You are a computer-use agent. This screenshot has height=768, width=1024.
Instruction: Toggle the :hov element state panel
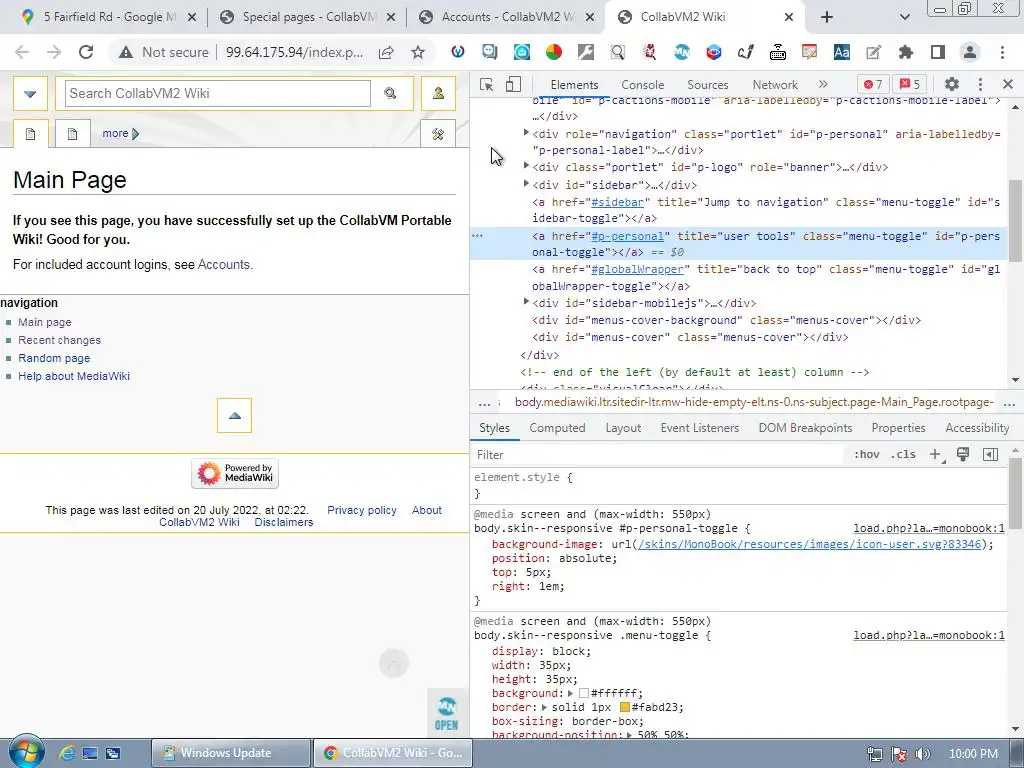[867, 455]
